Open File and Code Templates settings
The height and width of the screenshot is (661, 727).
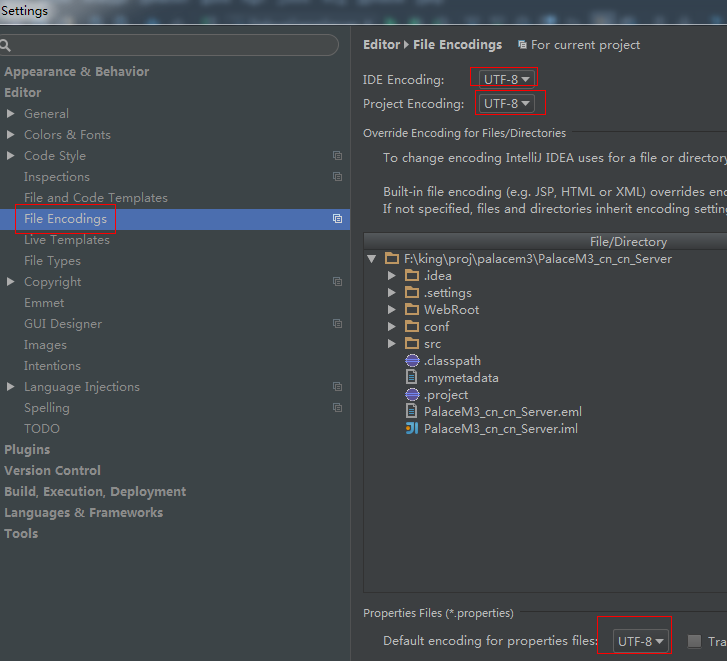click(96, 197)
